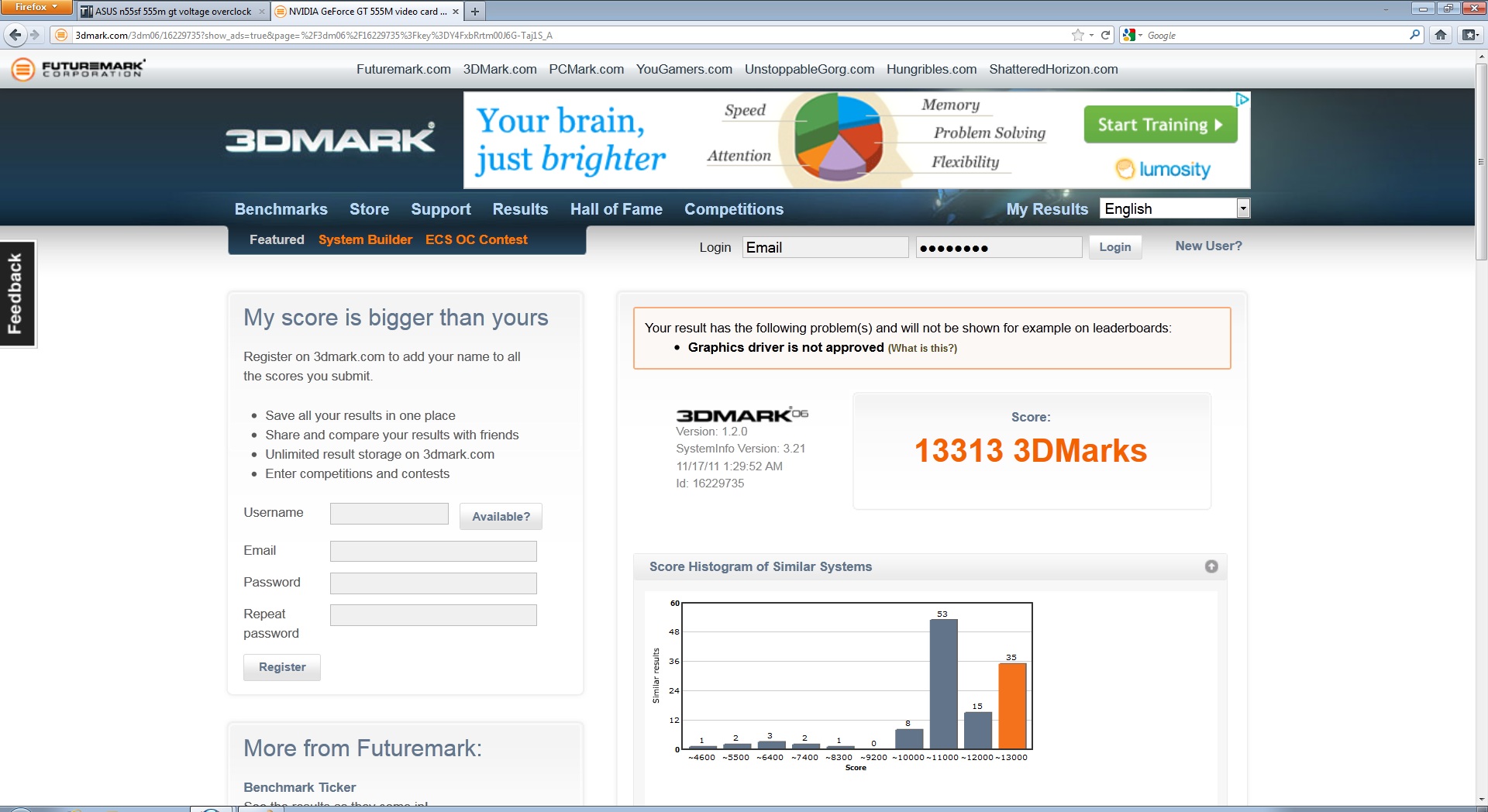Go to My Results
This screenshot has height=812, width=1488.
[x=1047, y=209]
